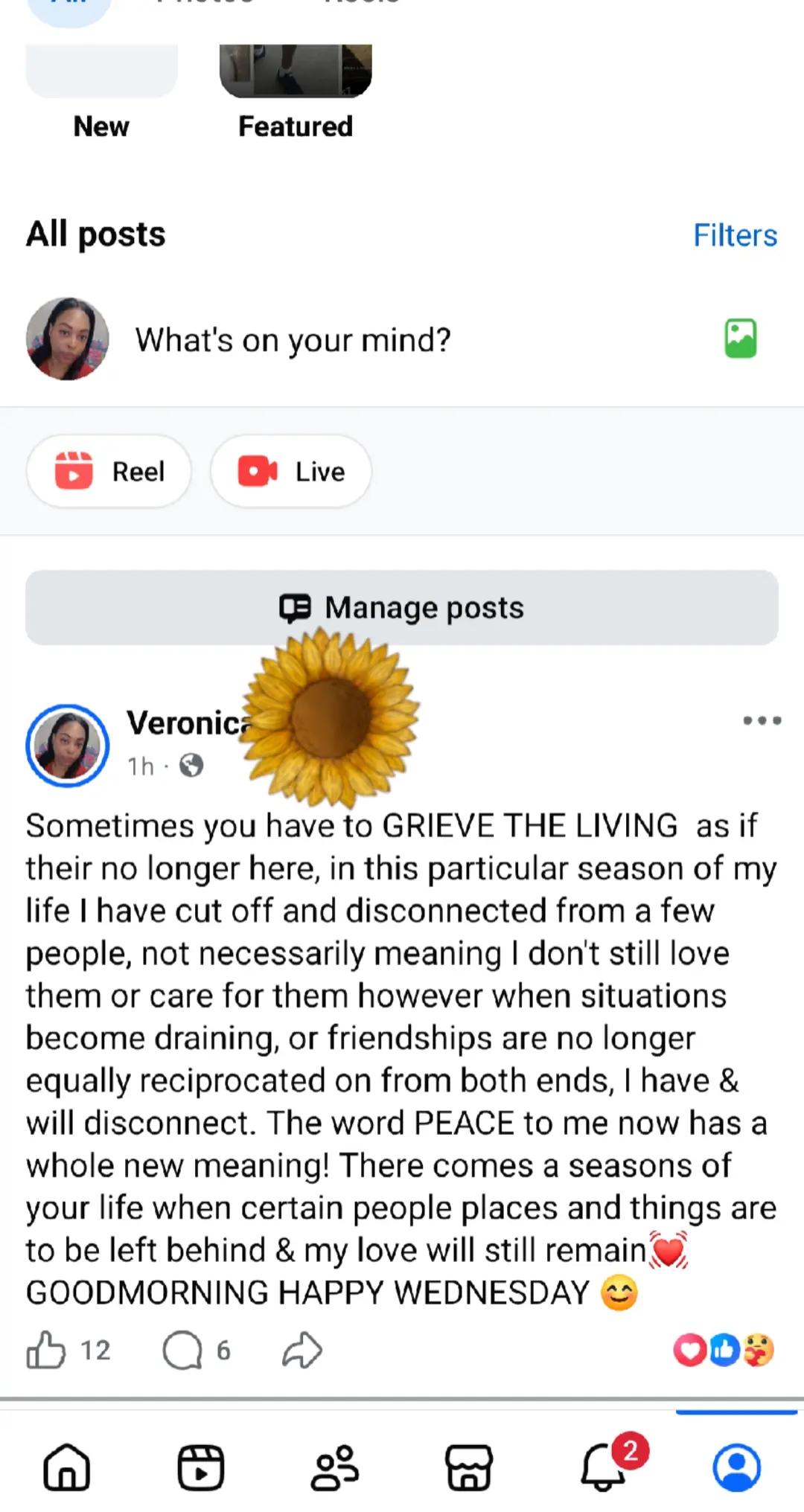Viewport: 804px width, 1512px height.
Task: Open the Marketplace storefront icon
Action: pos(469,1467)
